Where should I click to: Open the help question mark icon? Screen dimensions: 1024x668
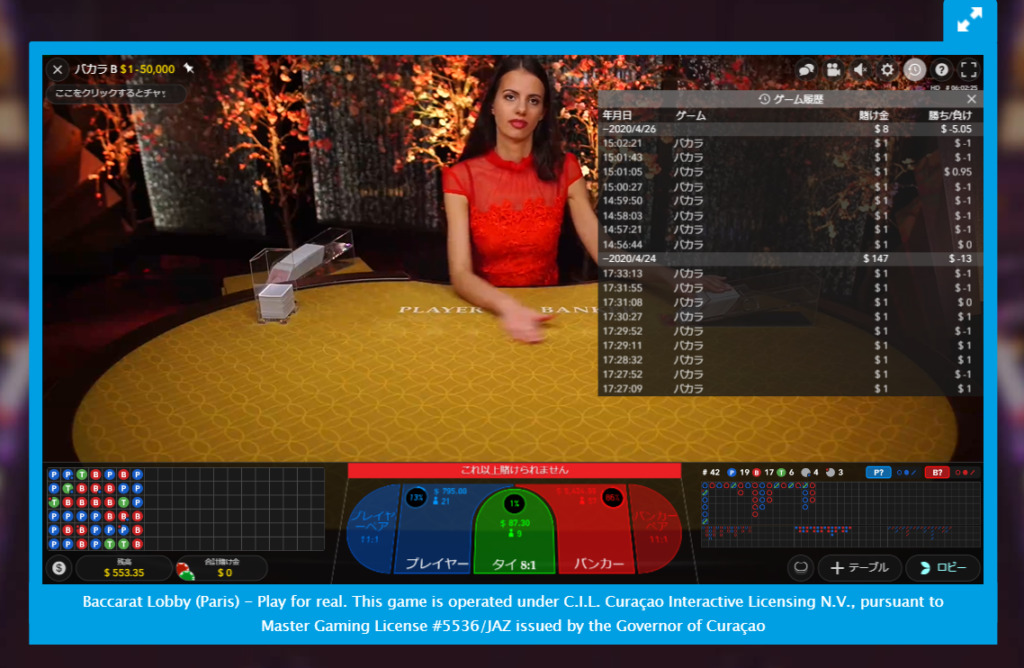click(x=941, y=70)
